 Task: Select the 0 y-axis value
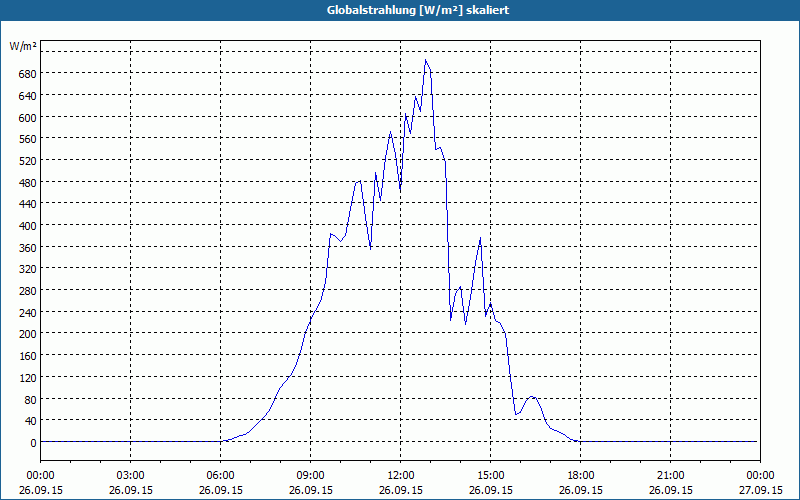[x=33, y=443]
